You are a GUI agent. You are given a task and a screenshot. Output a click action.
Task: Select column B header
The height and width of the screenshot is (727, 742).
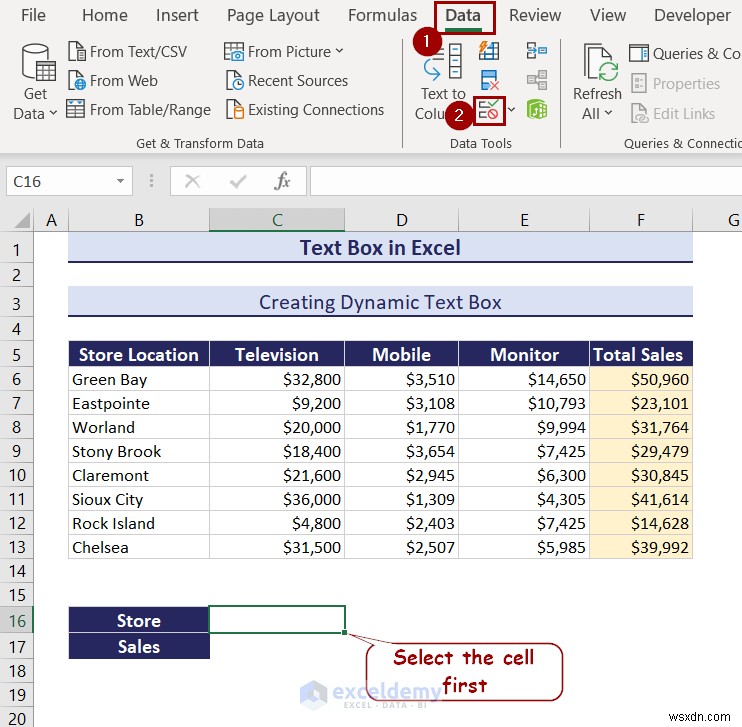(139, 220)
